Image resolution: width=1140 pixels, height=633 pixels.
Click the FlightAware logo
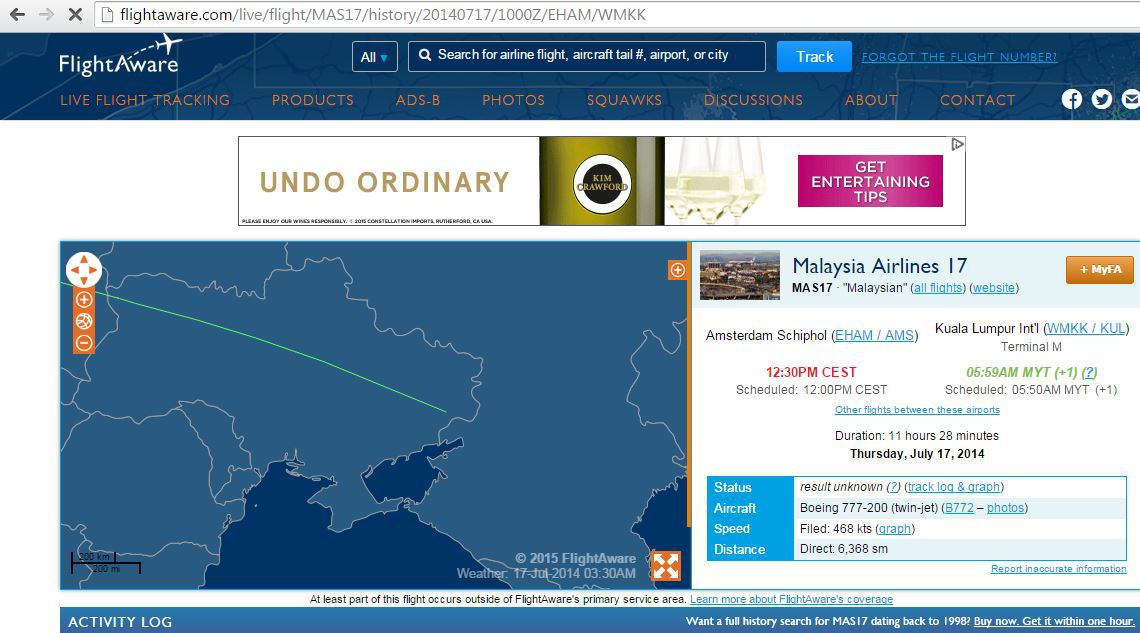click(120, 56)
